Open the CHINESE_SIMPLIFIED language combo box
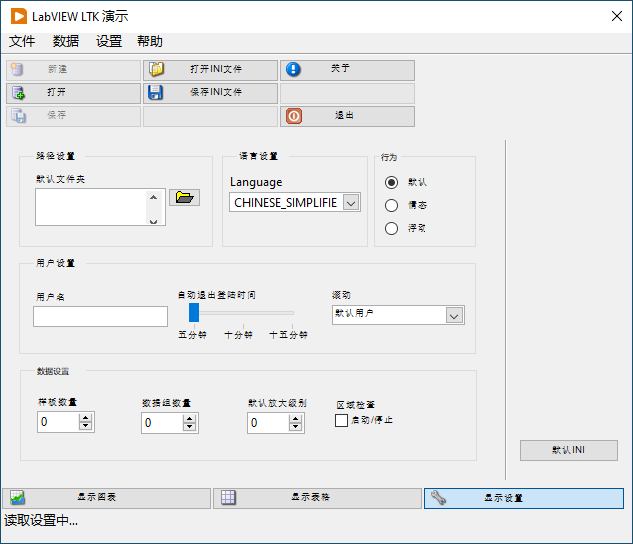 tap(295, 202)
